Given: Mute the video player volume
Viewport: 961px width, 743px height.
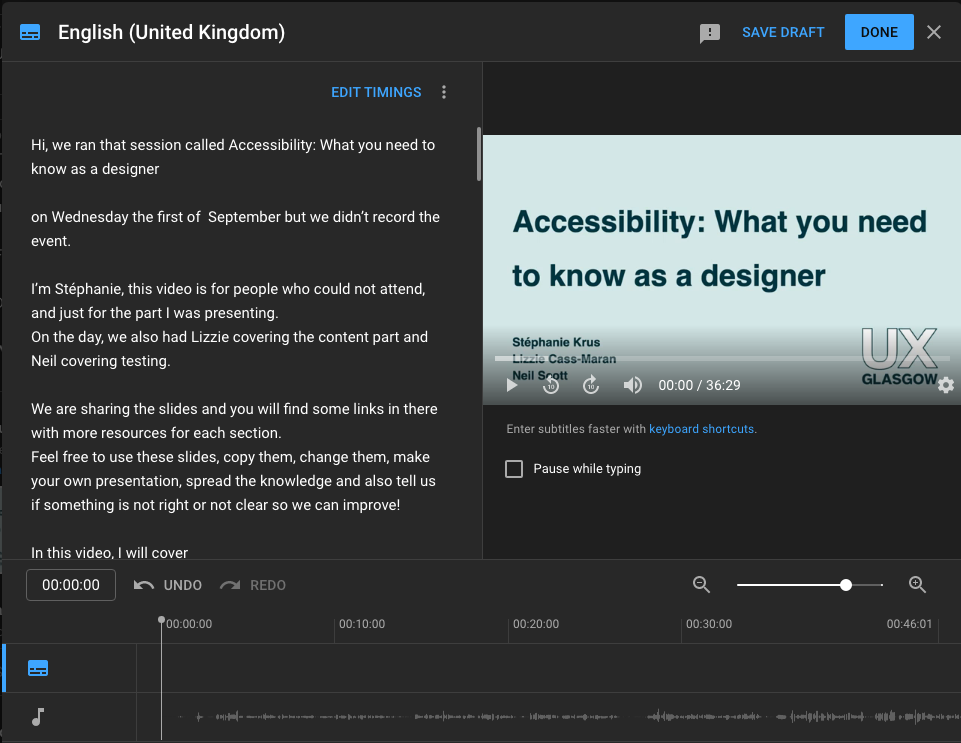Looking at the screenshot, I should 632,385.
